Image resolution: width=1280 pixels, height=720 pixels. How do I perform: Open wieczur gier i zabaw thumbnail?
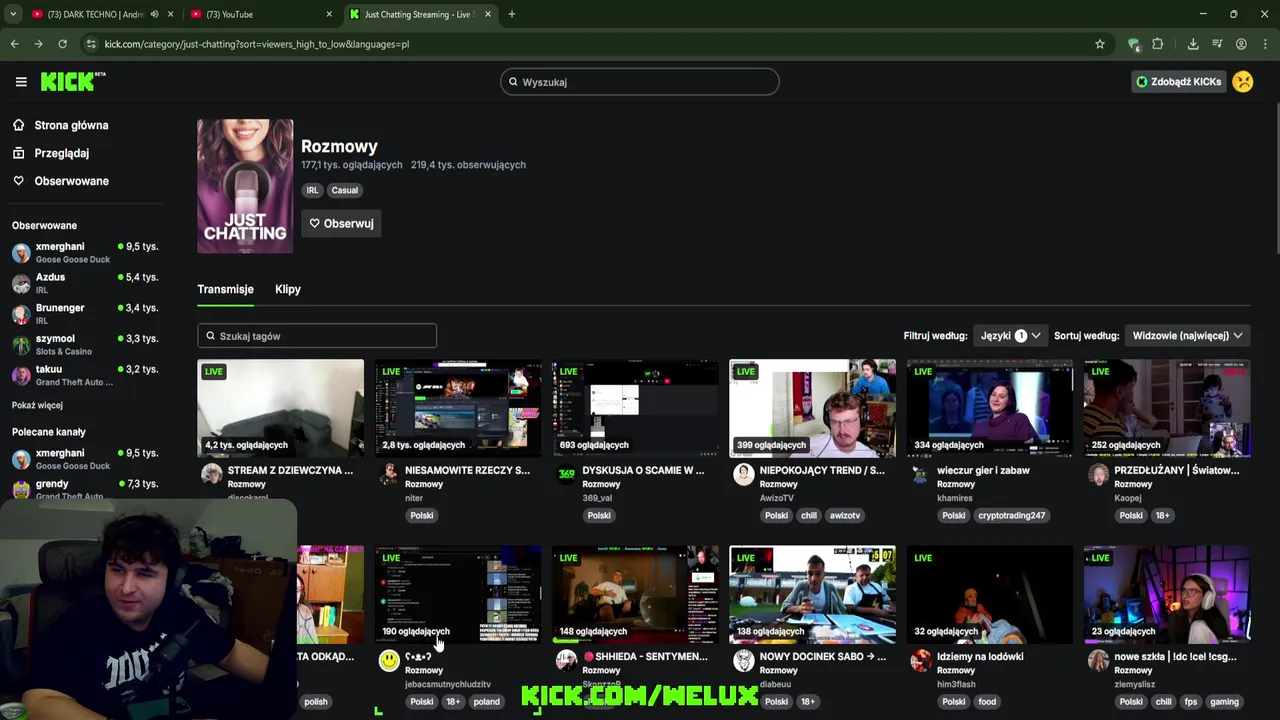pos(990,408)
